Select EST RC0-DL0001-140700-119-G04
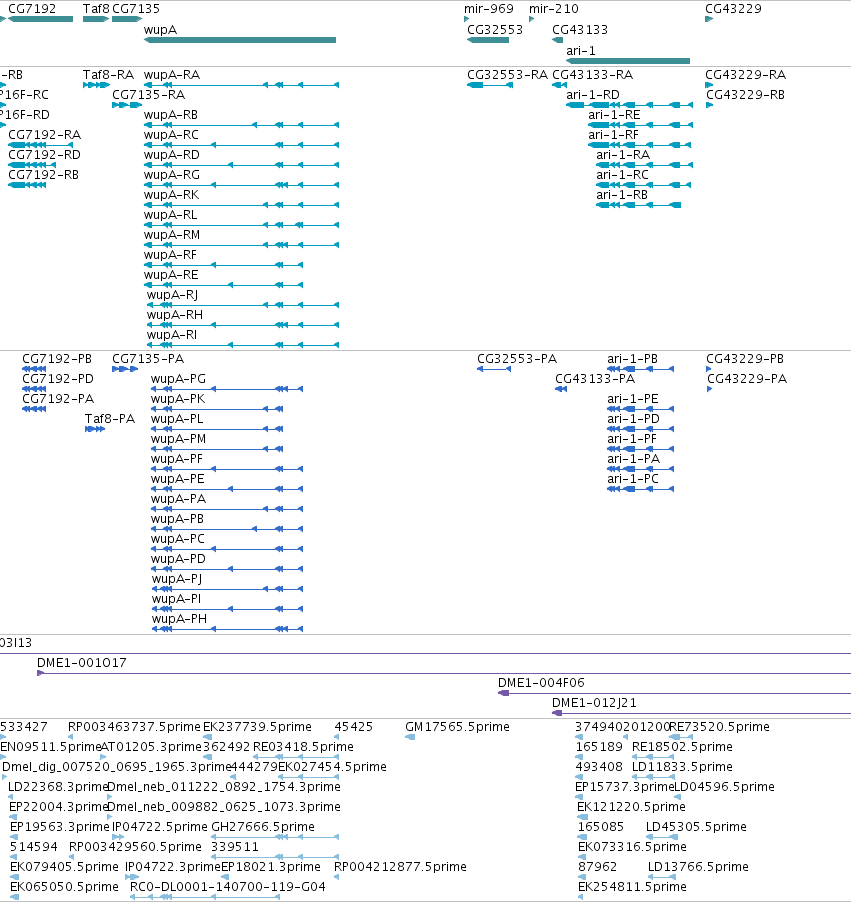This screenshot has width=851, height=902. tap(205, 897)
